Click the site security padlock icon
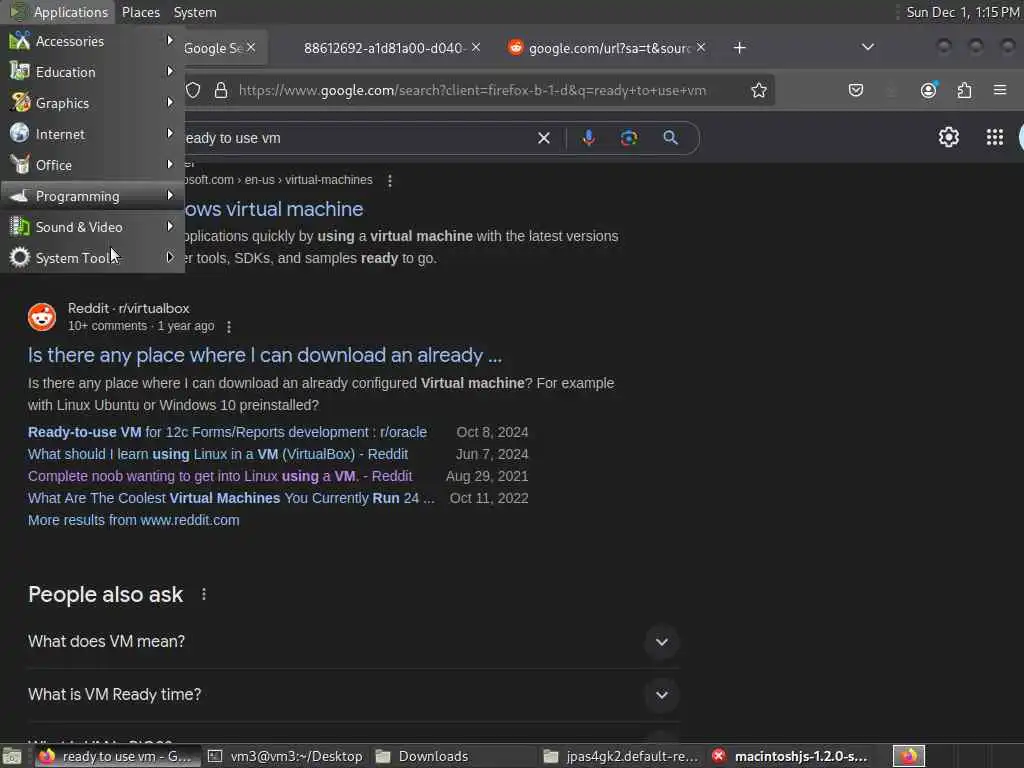The width and height of the screenshot is (1024, 768). 221,90
